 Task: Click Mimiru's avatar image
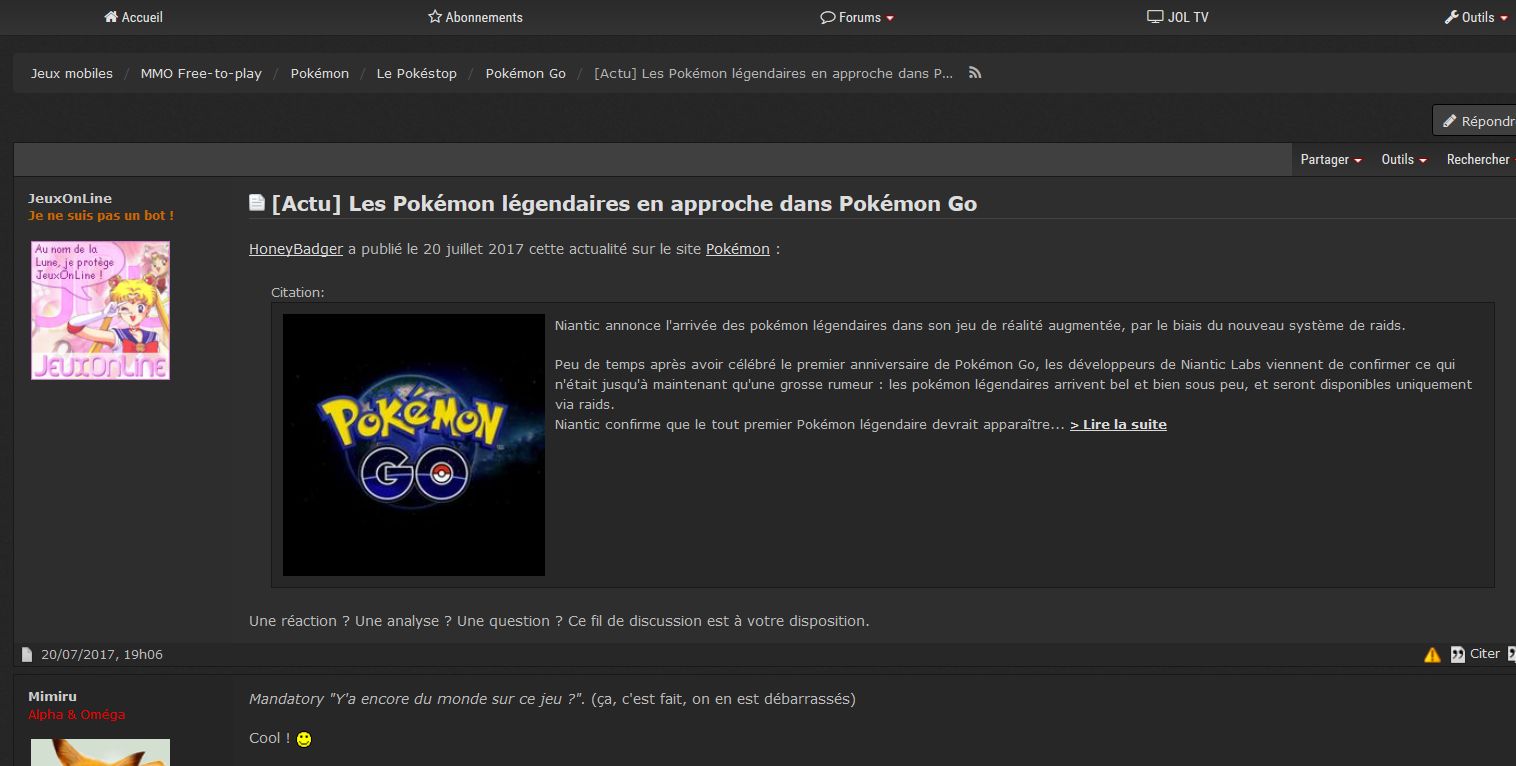[100, 752]
